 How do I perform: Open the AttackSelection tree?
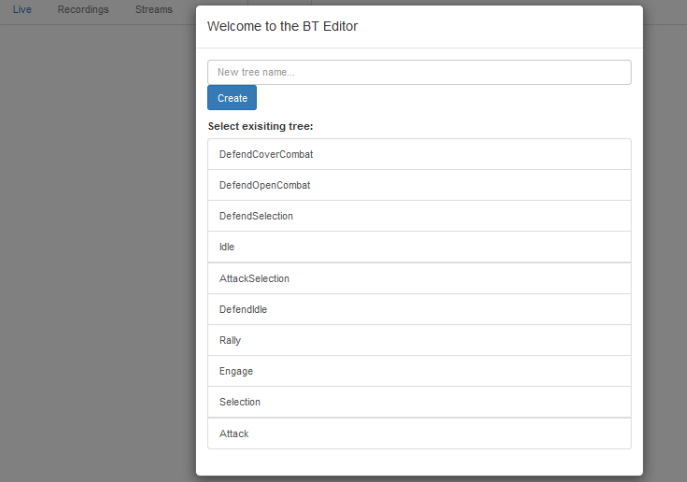point(419,278)
